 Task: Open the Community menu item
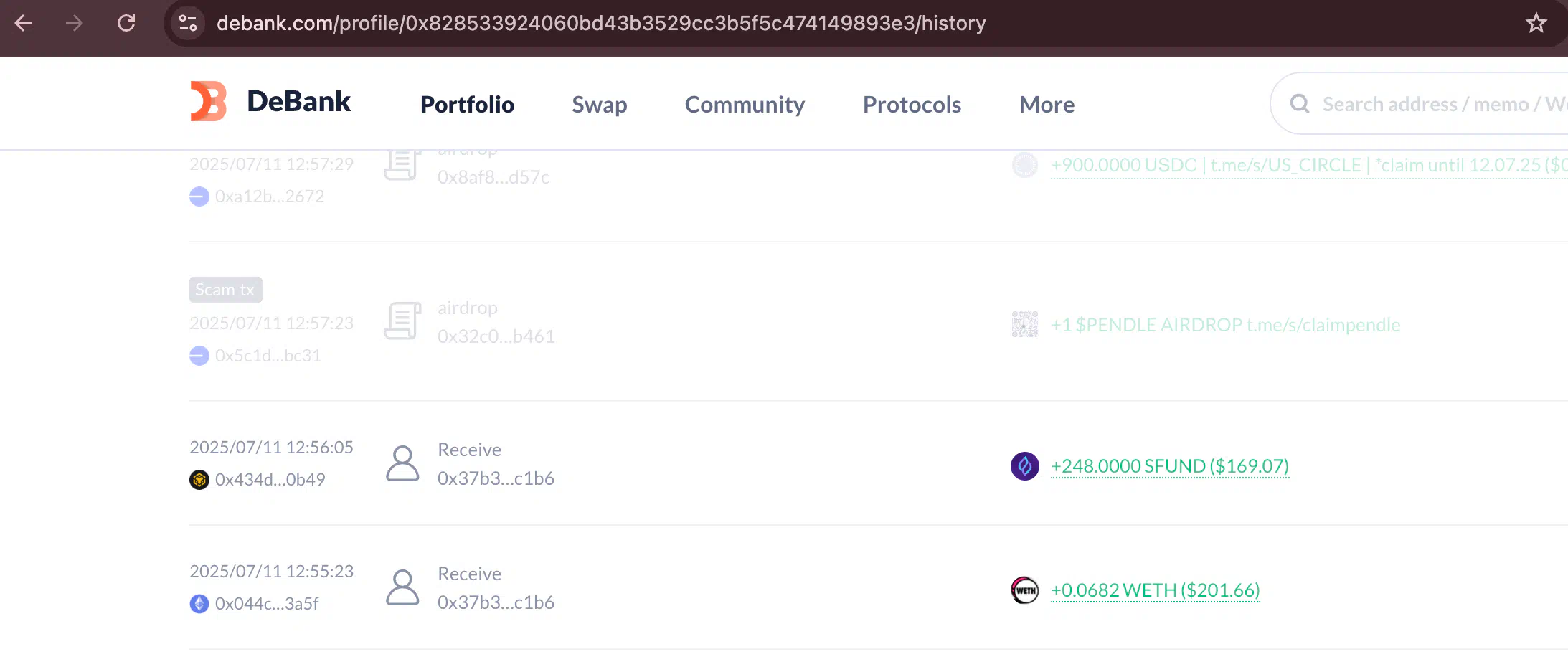tap(745, 105)
